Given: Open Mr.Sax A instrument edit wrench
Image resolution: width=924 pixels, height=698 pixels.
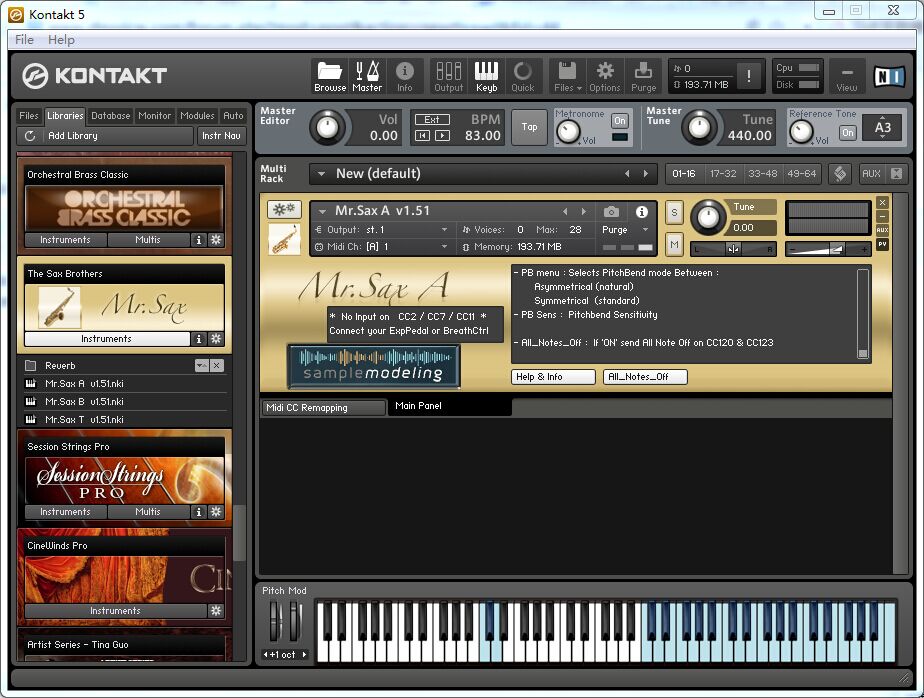Looking at the screenshot, I should click(284, 209).
